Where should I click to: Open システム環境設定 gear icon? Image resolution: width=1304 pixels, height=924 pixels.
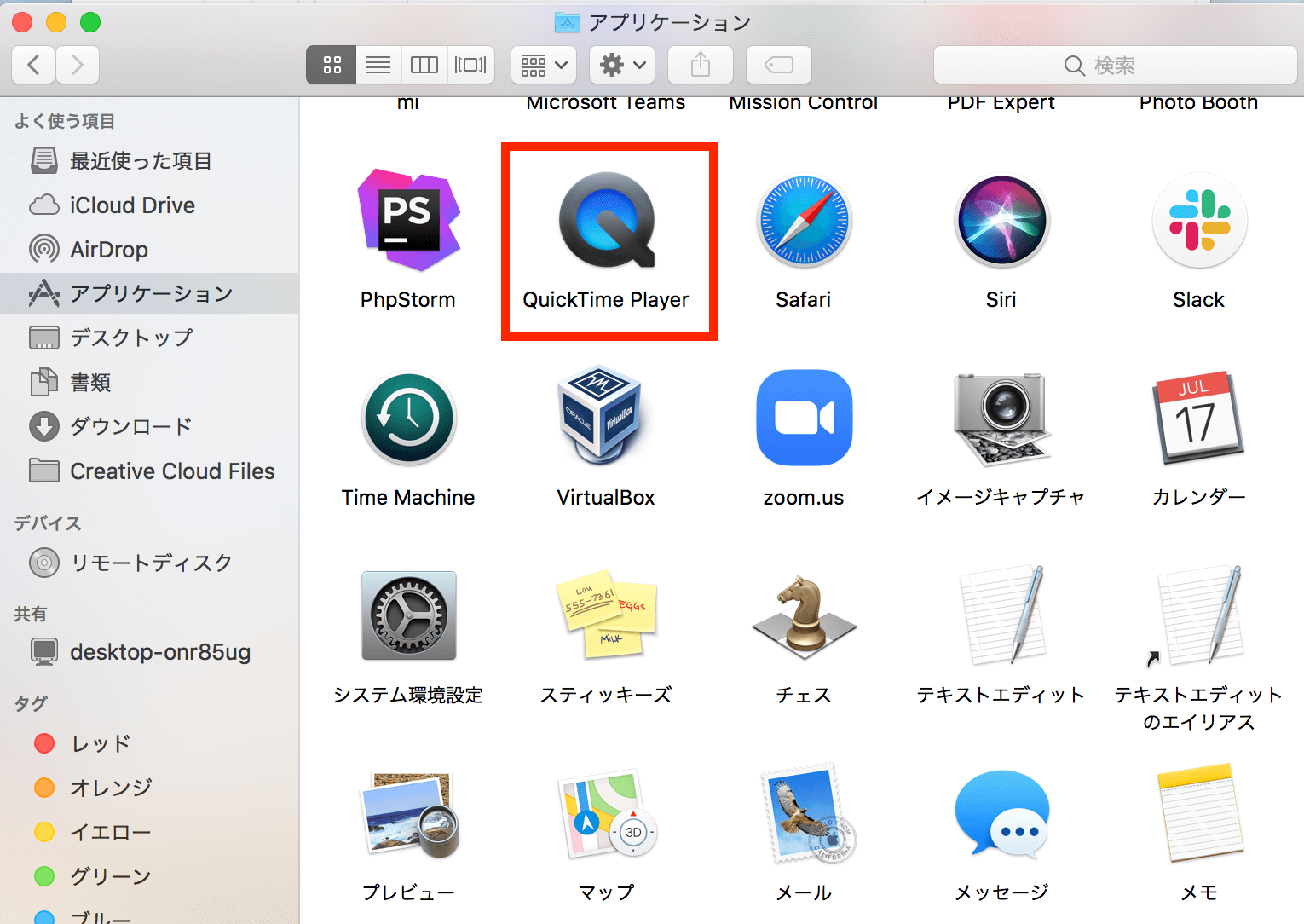coord(409,615)
